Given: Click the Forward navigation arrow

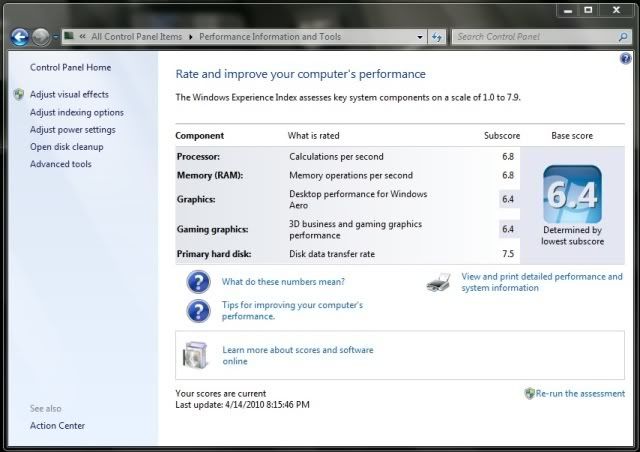Looking at the screenshot, I should coord(41,37).
